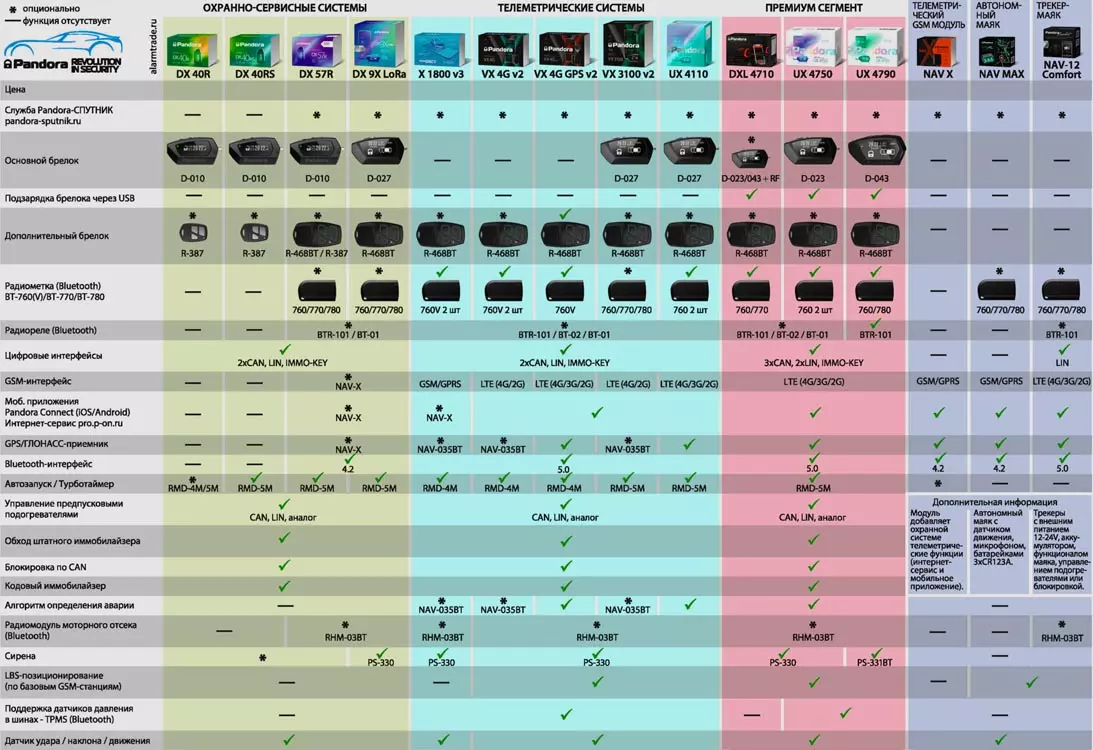This screenshot has height=750, width=1093.
Task: Click the D-010 key fob under DX 57R
Action: pyautogui.click(x=316, y=150)
